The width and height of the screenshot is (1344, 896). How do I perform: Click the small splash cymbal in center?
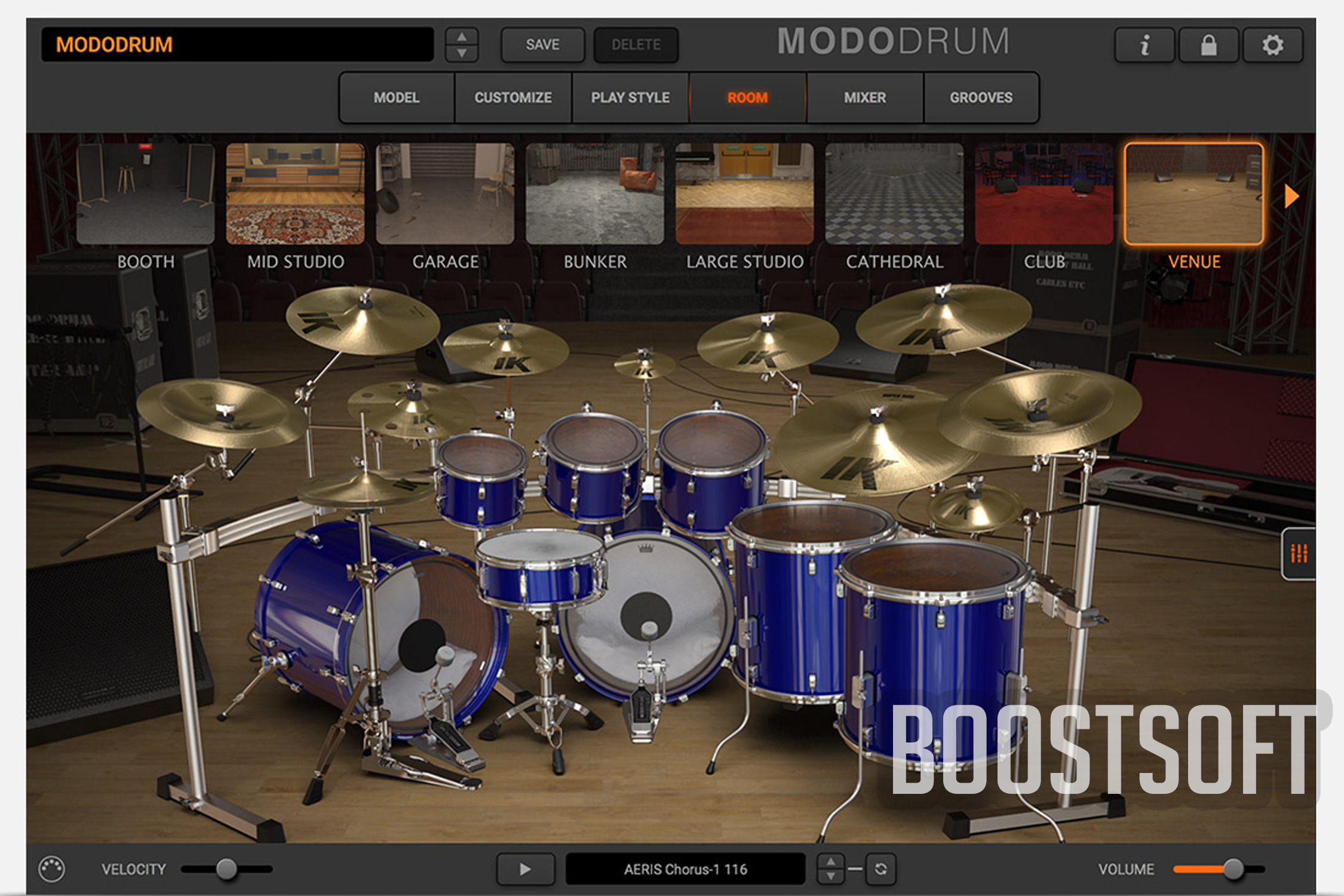644,364
